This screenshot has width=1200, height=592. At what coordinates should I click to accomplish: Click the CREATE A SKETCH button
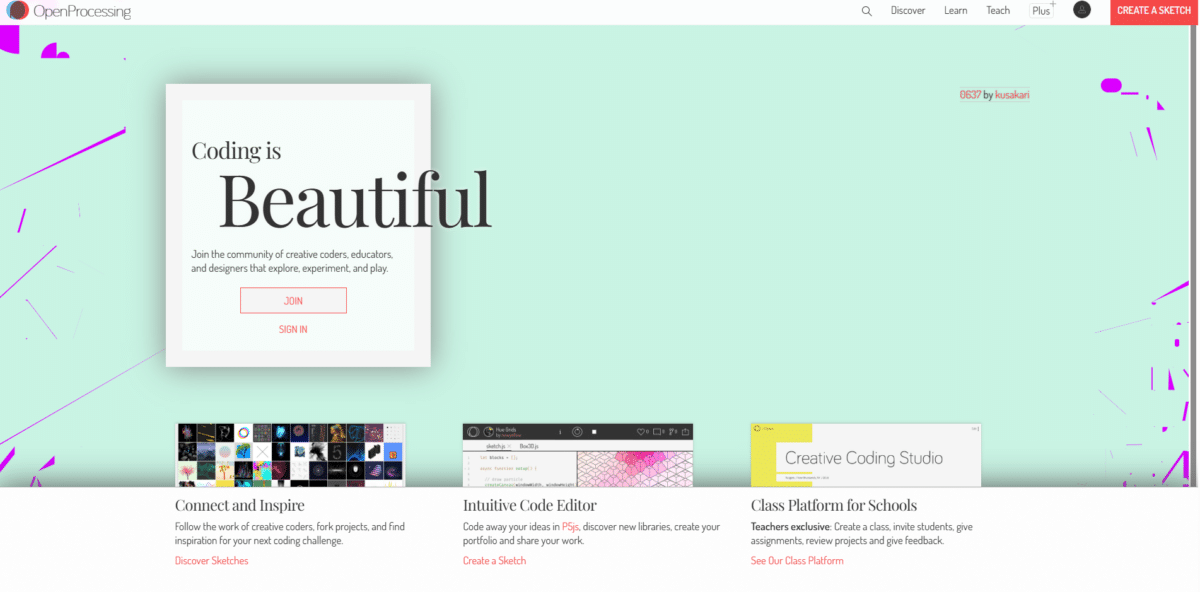click(x=1154, y=11)
